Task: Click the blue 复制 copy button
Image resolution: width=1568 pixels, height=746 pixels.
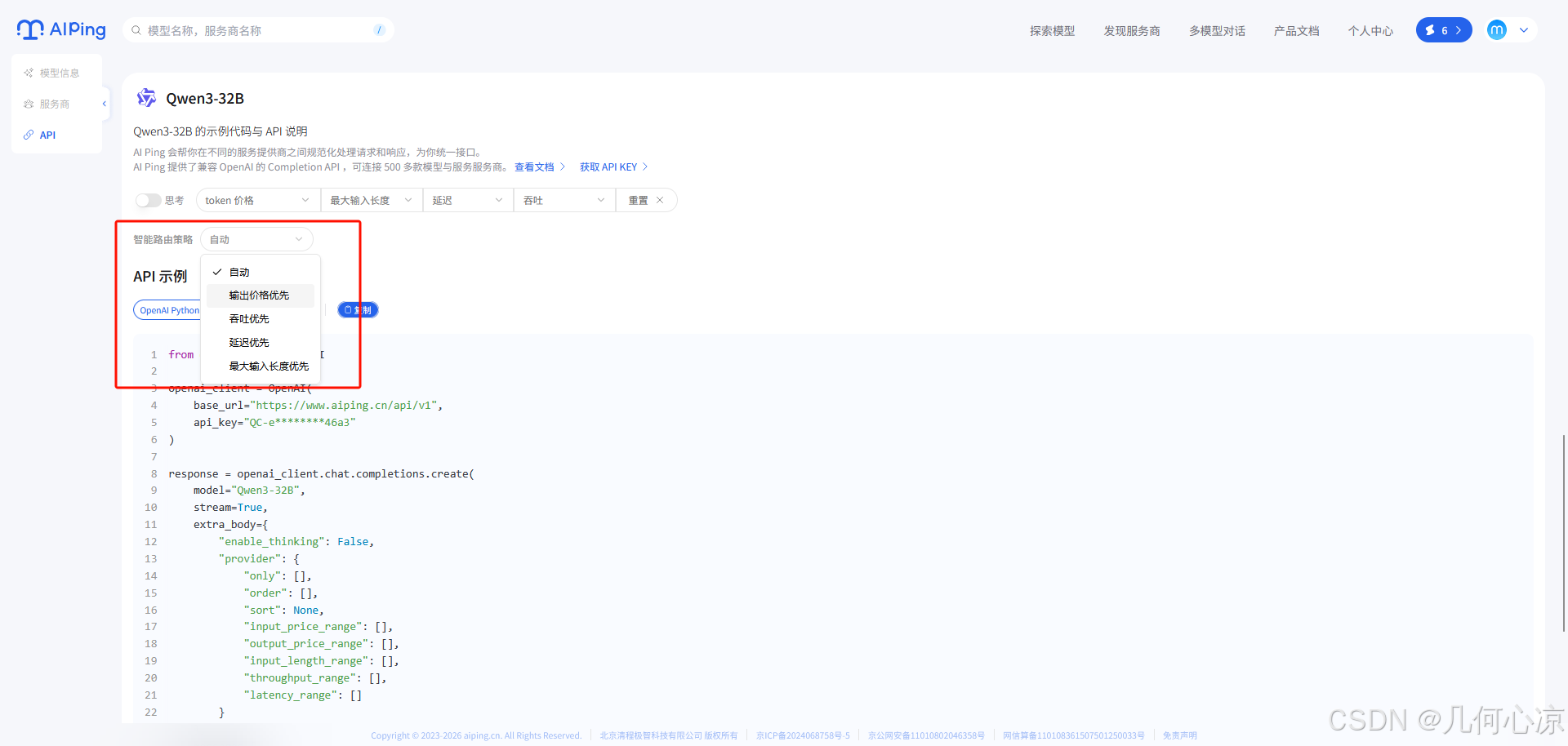Action: (x=358, y=310)
